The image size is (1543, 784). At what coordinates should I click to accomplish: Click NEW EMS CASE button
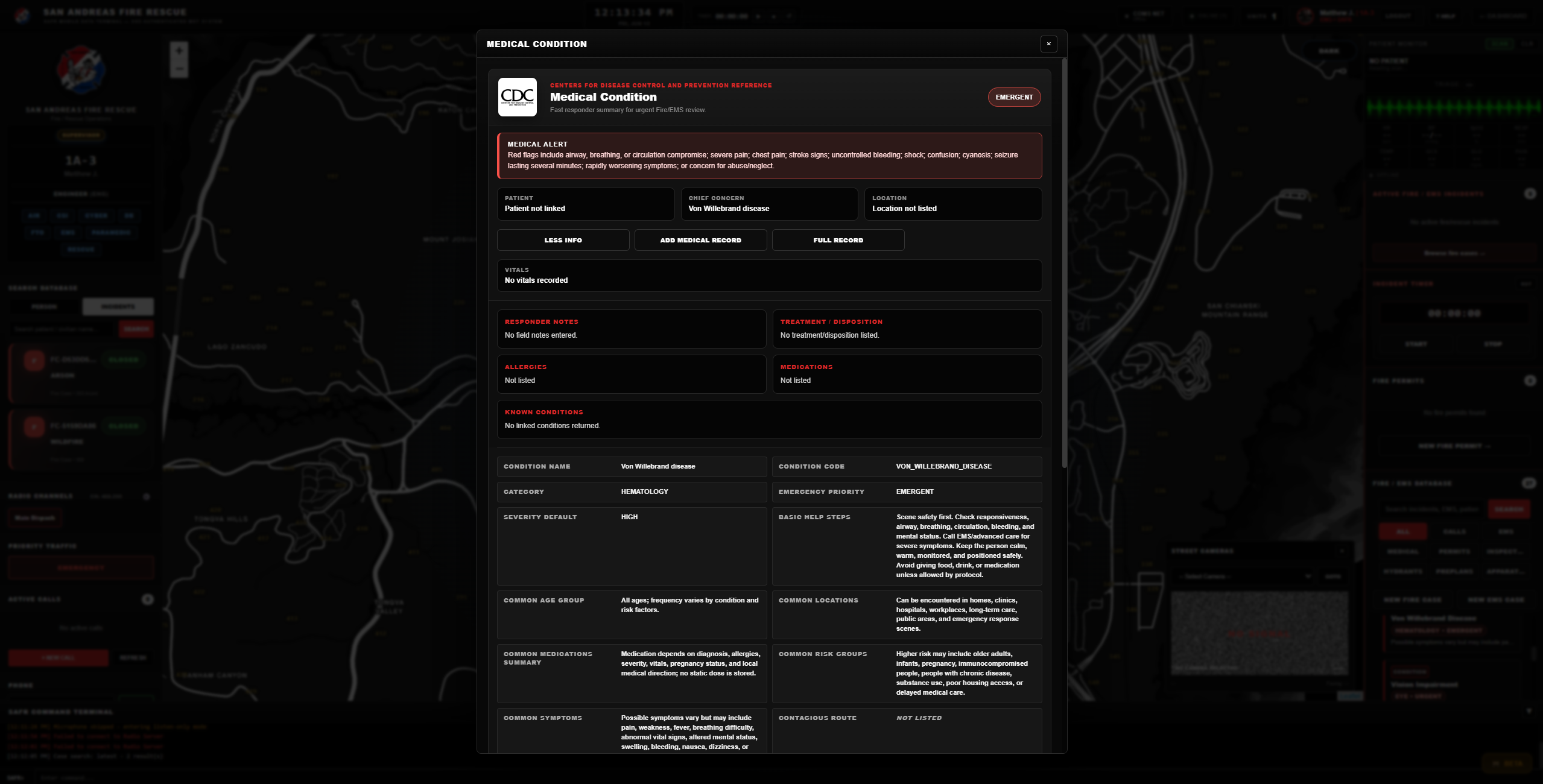point(1495,600)
